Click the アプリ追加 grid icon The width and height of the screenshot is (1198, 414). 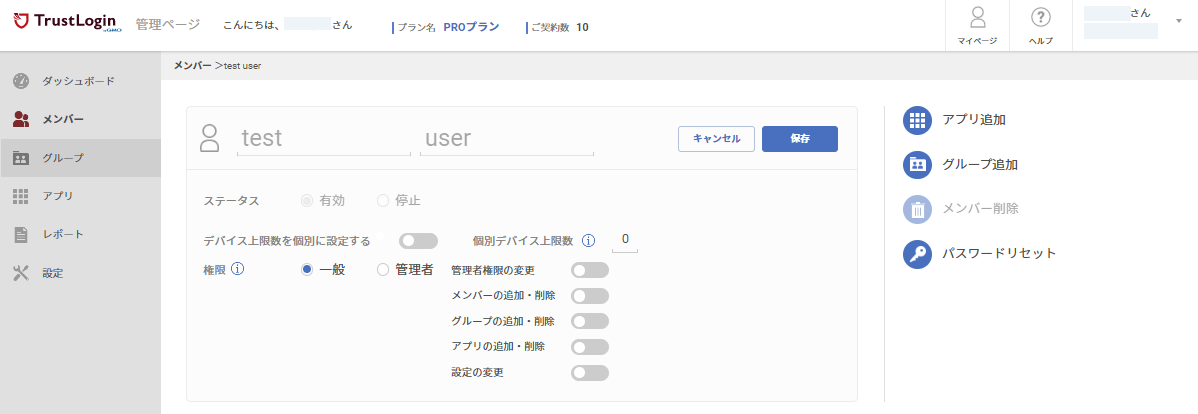point(918,120)
